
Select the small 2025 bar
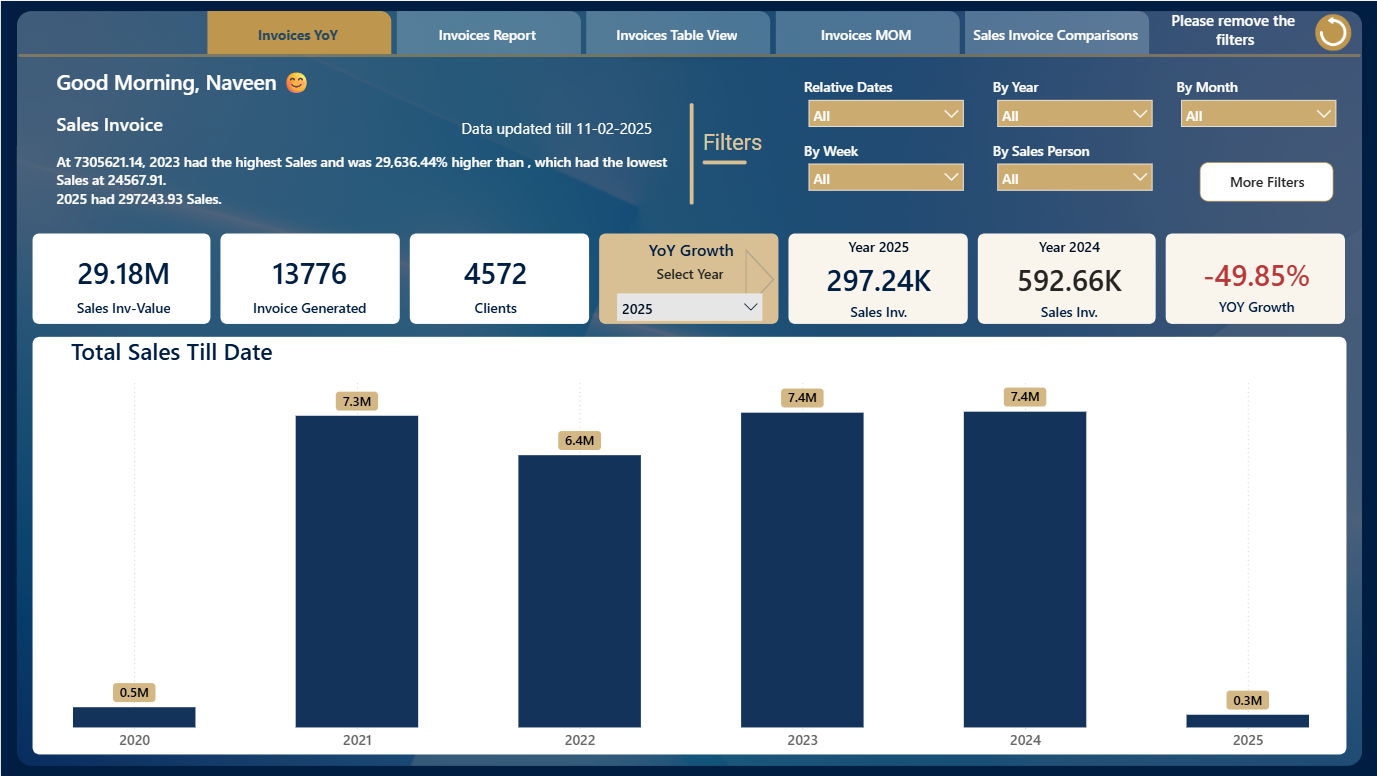1247,721
